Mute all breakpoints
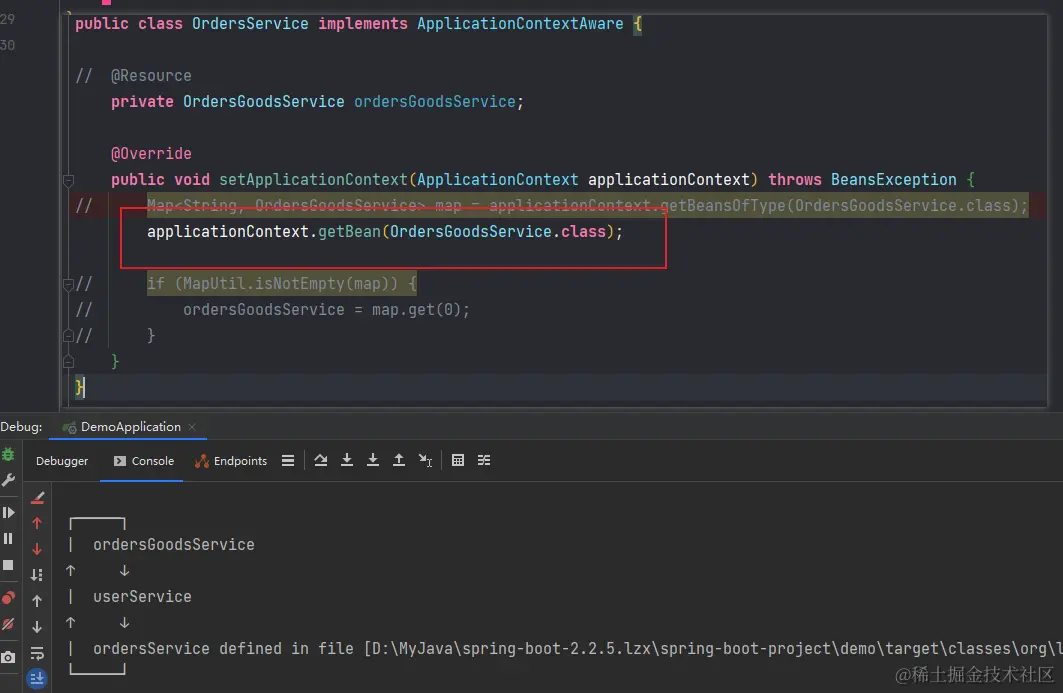 coord(8,625)
